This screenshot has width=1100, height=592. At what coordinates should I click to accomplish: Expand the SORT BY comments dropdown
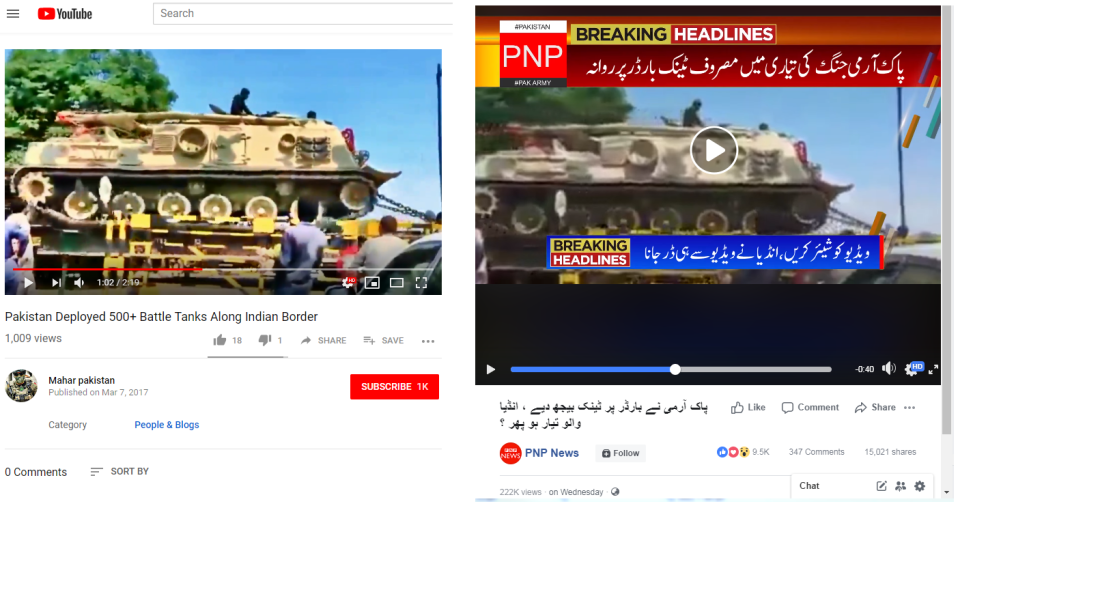[120, 471]
